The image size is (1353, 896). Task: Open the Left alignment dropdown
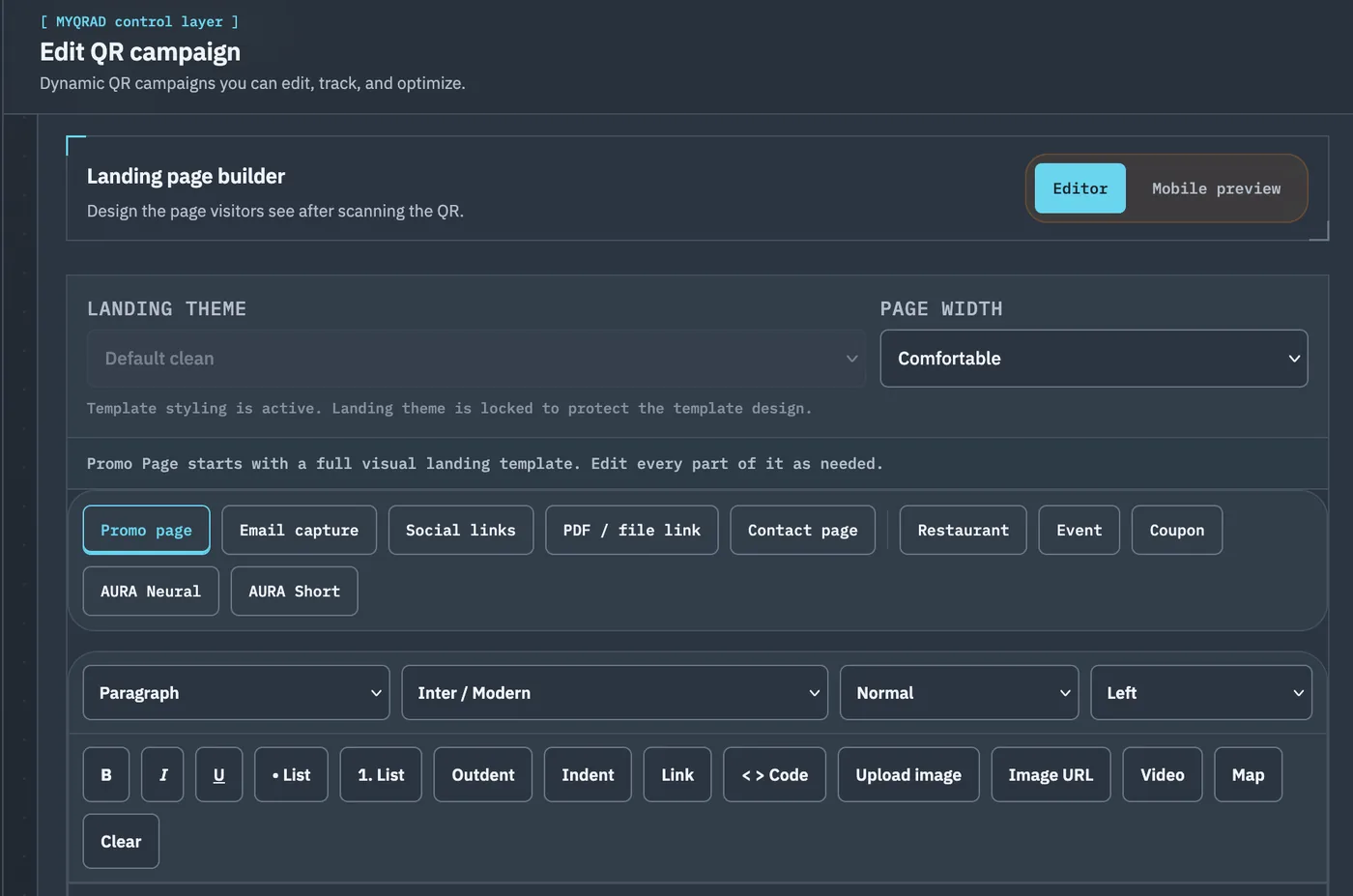coord(1201,692)
